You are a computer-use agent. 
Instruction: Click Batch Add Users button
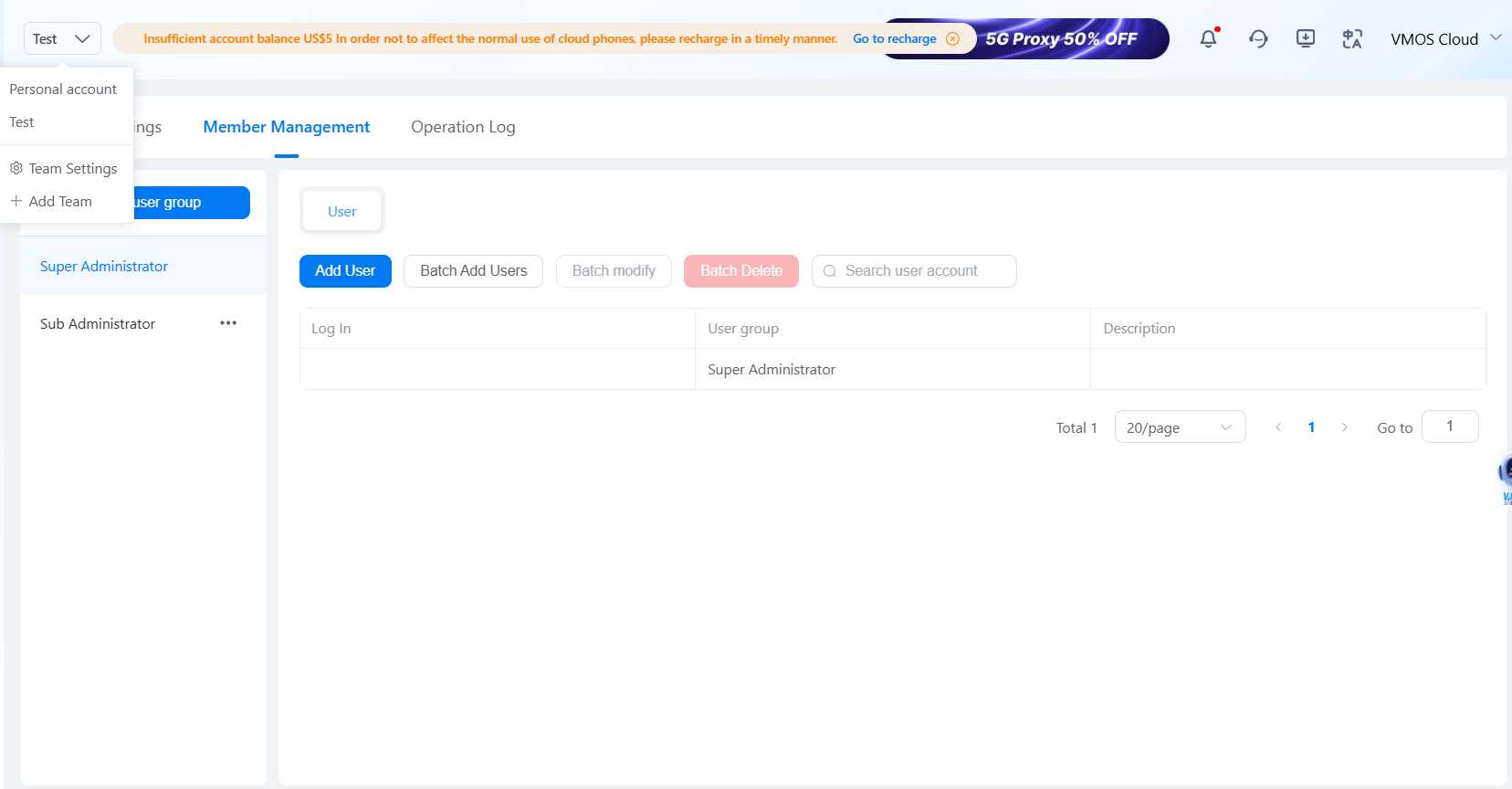point(473,271)
